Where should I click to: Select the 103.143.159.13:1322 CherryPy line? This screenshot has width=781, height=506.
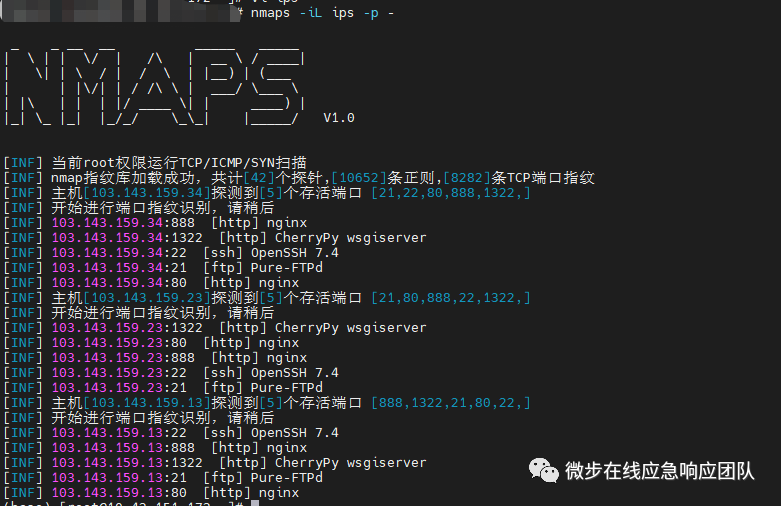215,462
